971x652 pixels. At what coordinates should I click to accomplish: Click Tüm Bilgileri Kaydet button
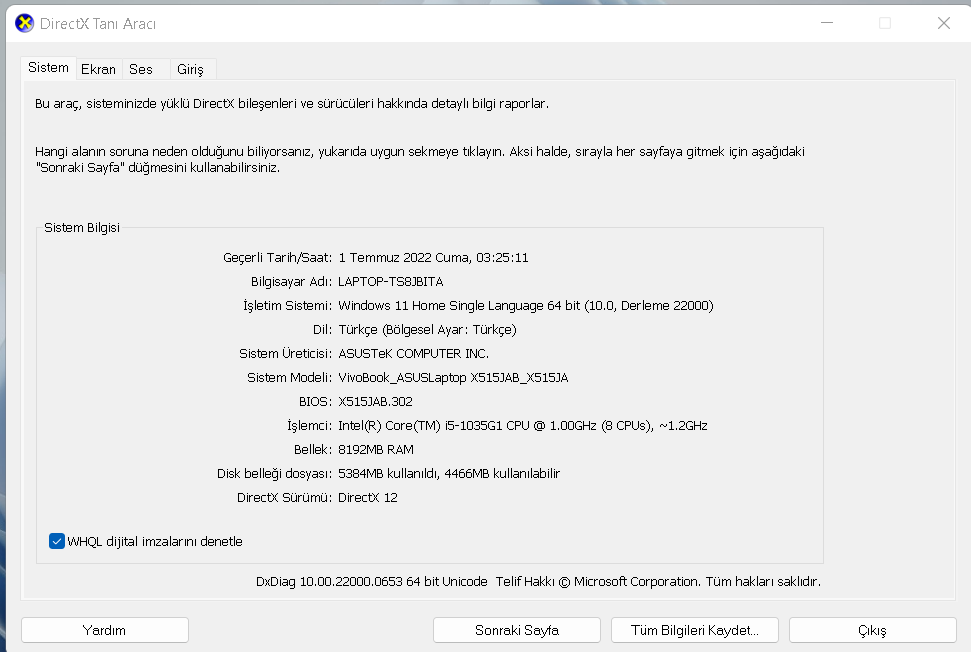point(695,630)
